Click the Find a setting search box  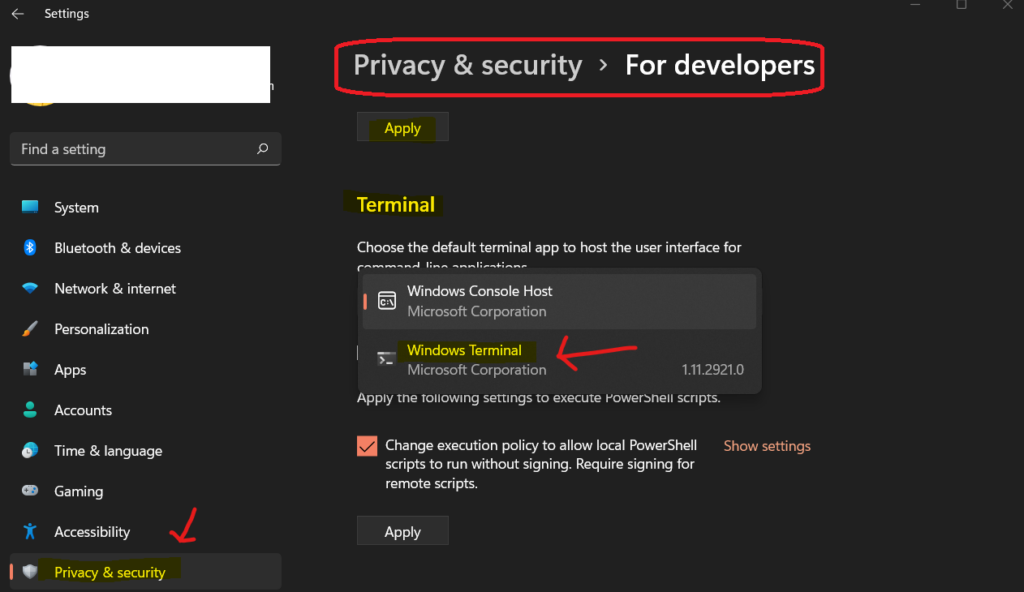coord(135,149)
